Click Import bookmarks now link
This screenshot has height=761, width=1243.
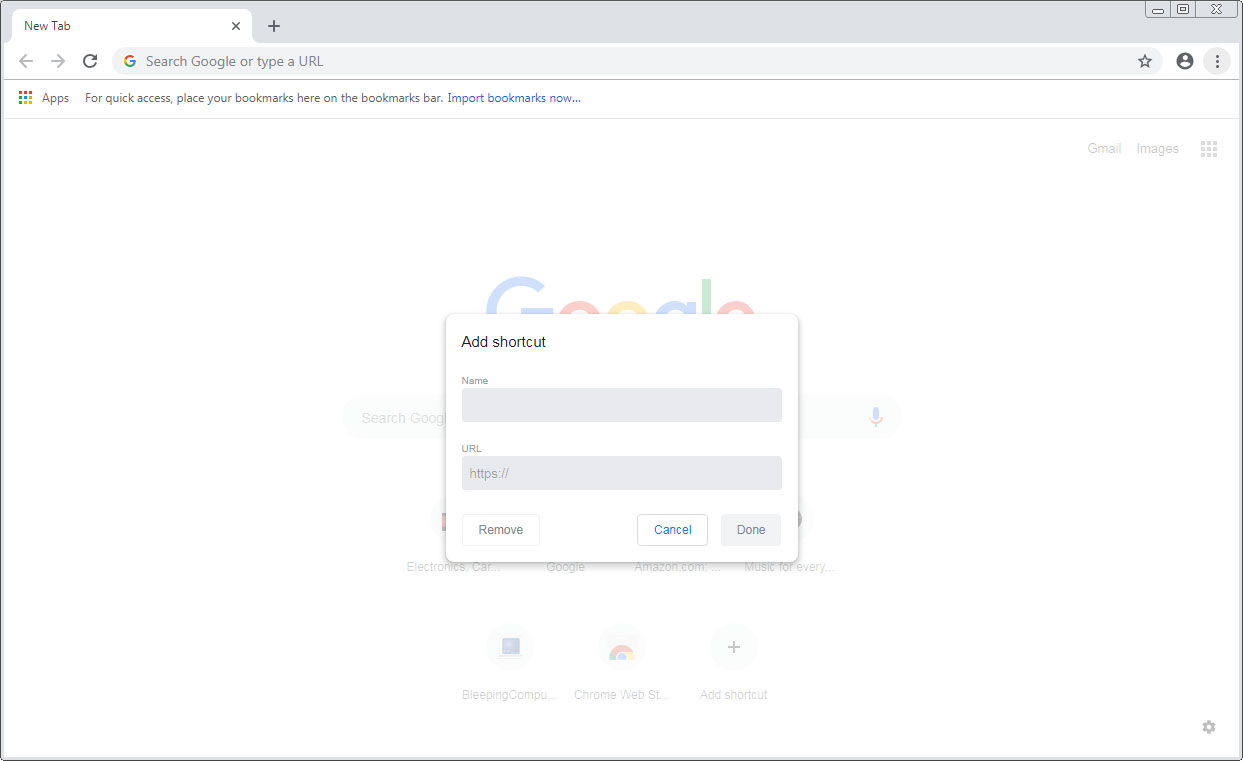coord(514,98)
